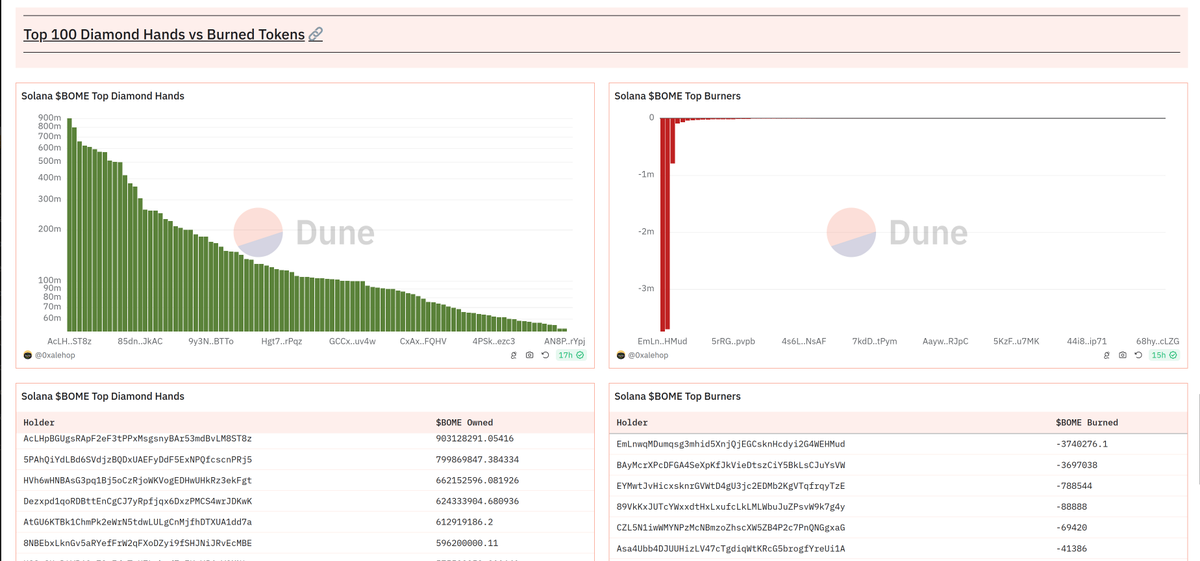Click the tallest green bar labeled AcLH..ST8z
This screenshot has height=561, width=1200.
69,224
